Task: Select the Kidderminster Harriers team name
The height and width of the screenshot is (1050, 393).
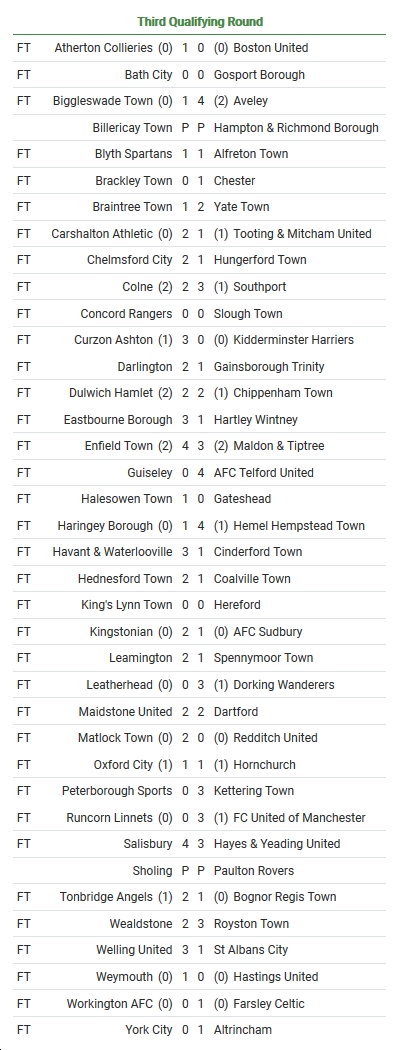Action: 293,340
